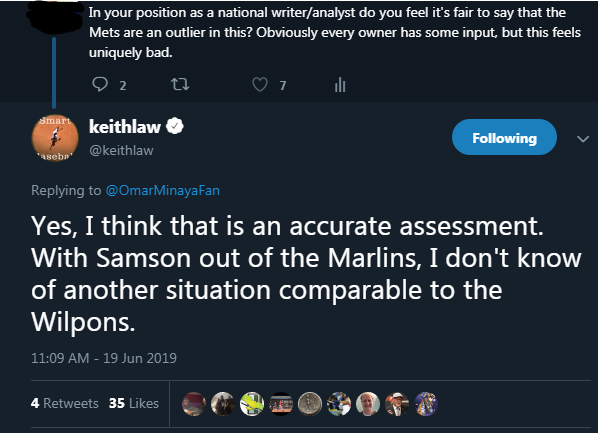Click the yellow-green liker avatar
The width and height of the screenshot is (598, 433).
(252, 404)
